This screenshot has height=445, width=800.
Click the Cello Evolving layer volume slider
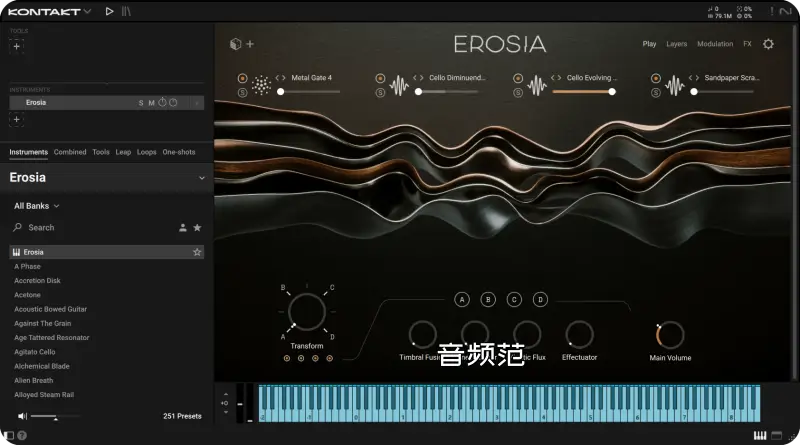click(584, 92)
